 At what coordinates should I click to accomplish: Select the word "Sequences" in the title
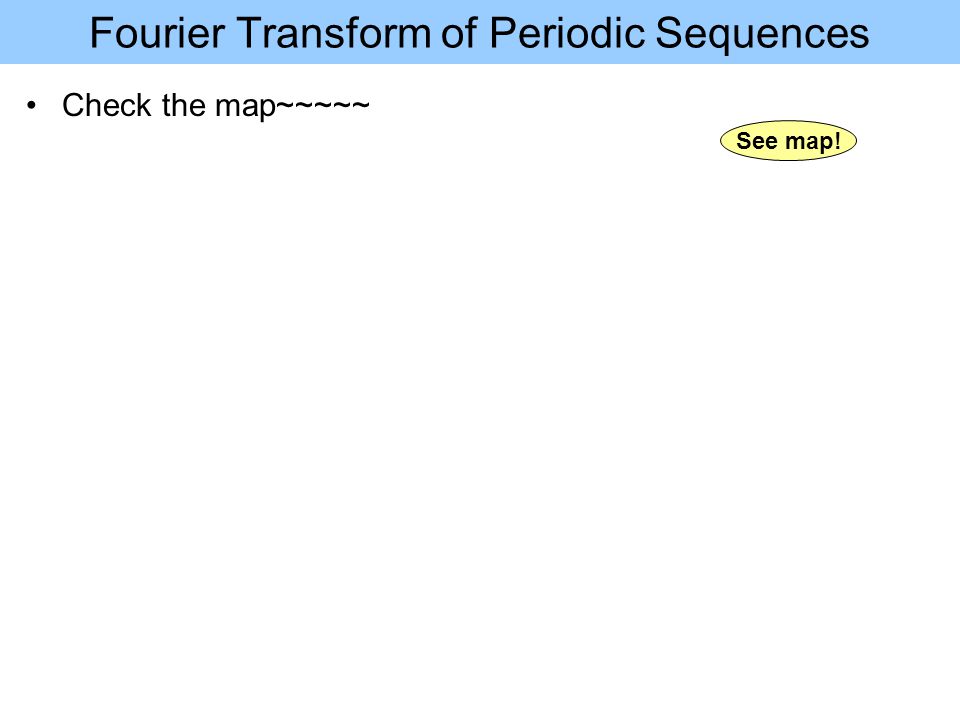(762, 34)
